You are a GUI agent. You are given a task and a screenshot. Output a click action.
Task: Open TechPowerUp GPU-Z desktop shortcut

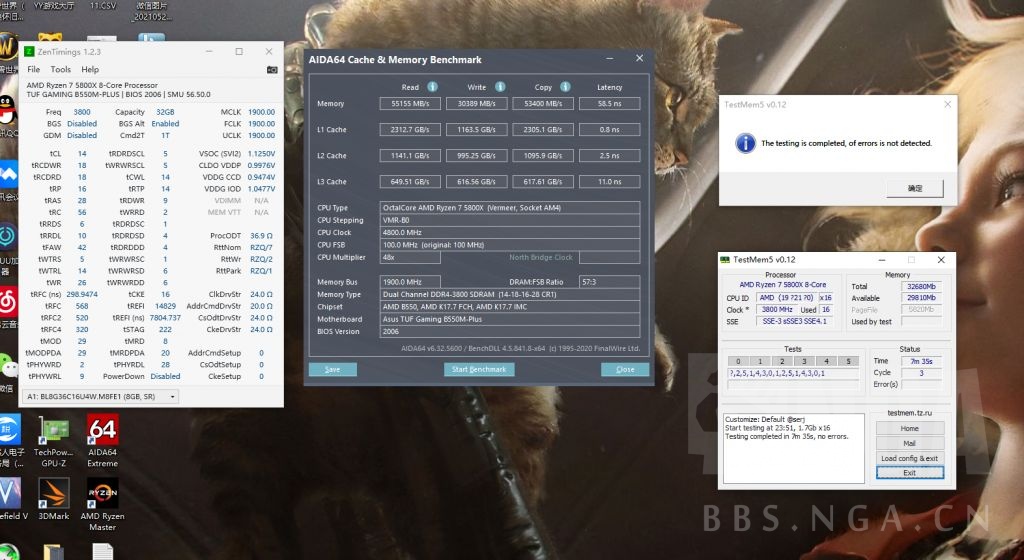tap(52, 441)
